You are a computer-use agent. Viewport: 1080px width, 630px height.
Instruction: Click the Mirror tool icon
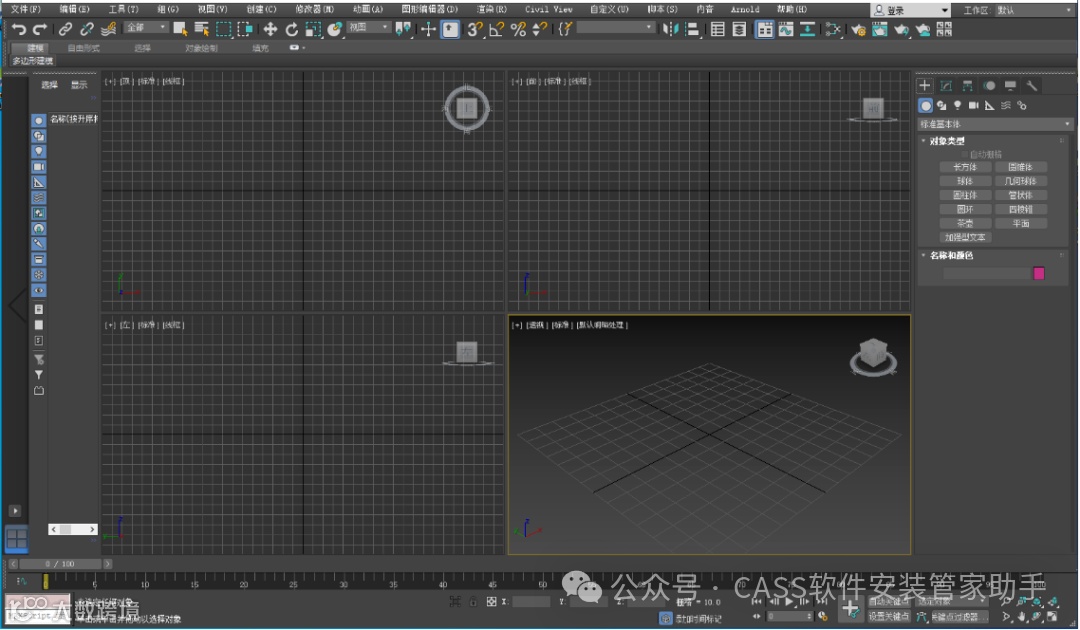670,30
